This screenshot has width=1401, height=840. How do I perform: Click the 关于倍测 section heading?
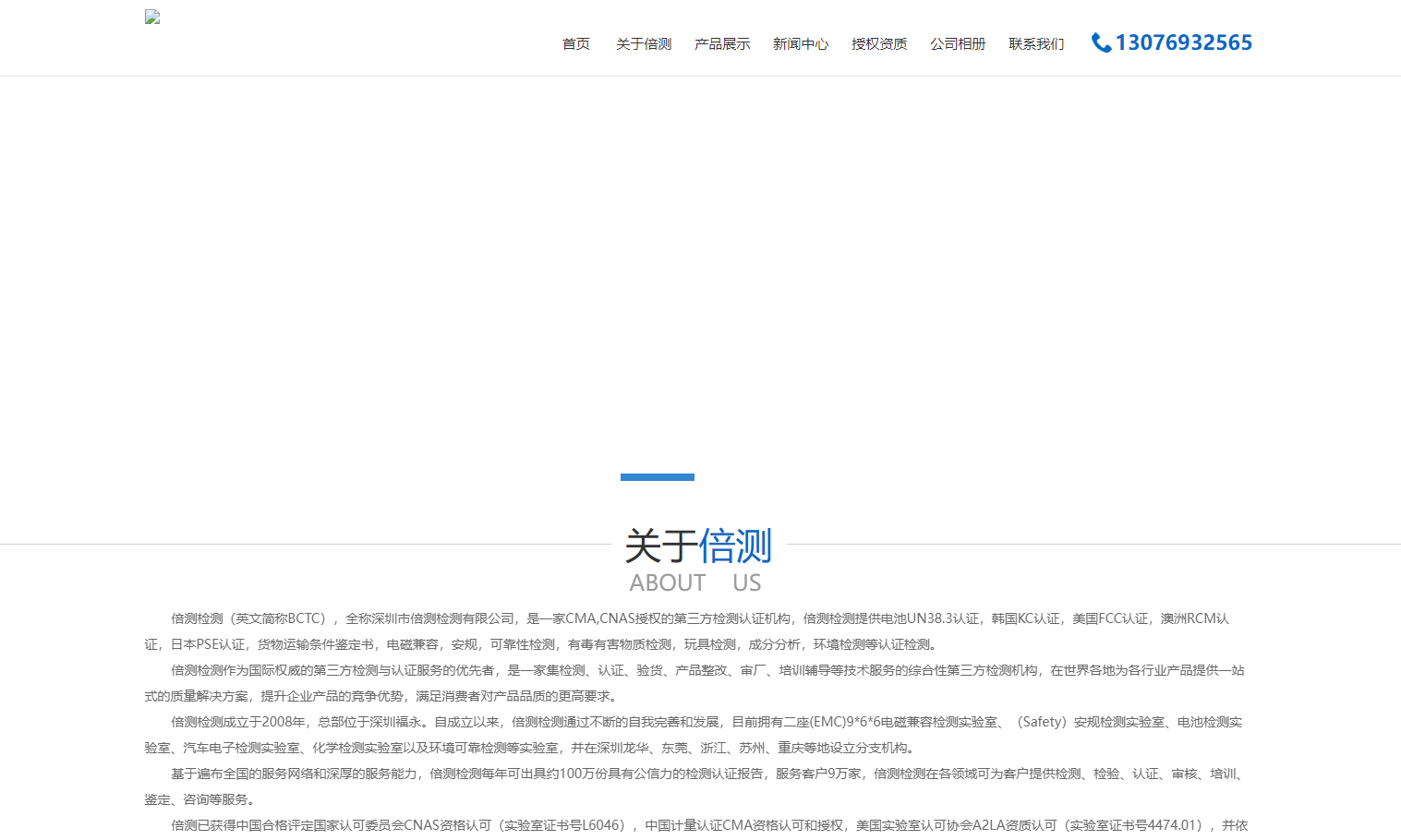click(x=699, y=546)
